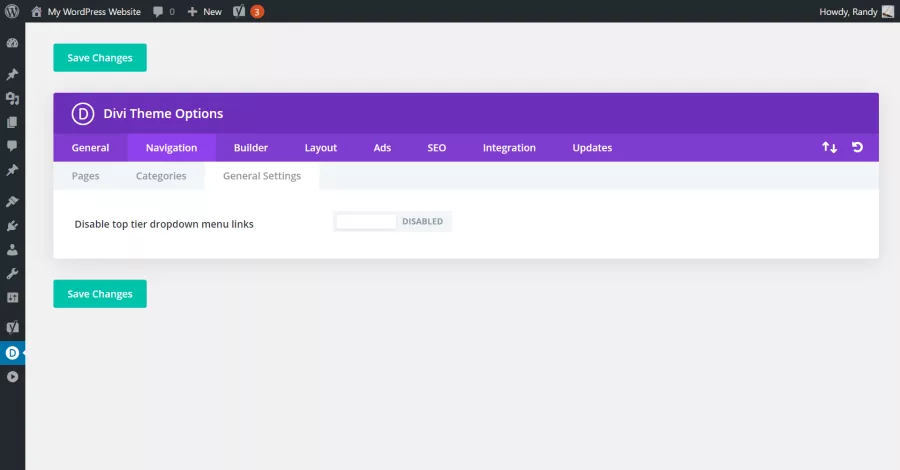Open the Tools wrench icon
This screenshot has height=470, width=900.
12,274
